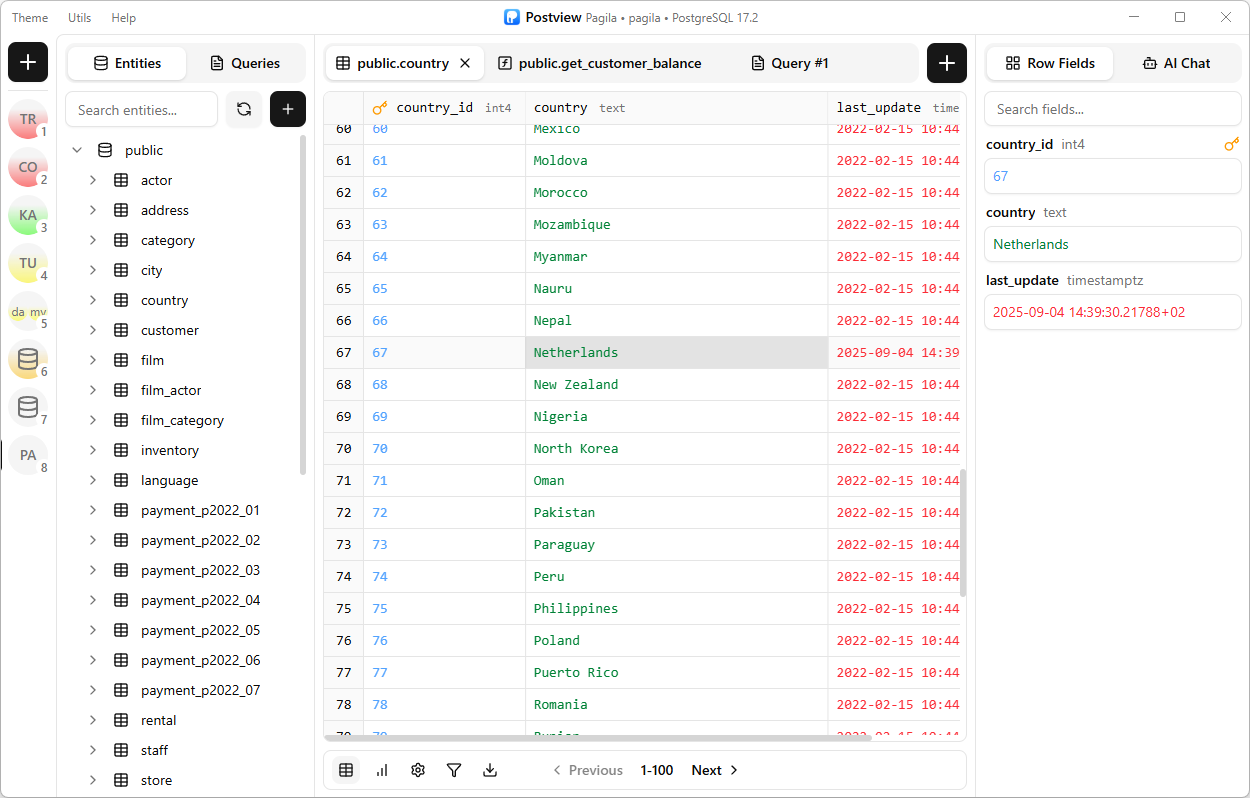Screen dimensions: 1250x798
Task: Click the Search fields input
Action: click(1112, 109)
